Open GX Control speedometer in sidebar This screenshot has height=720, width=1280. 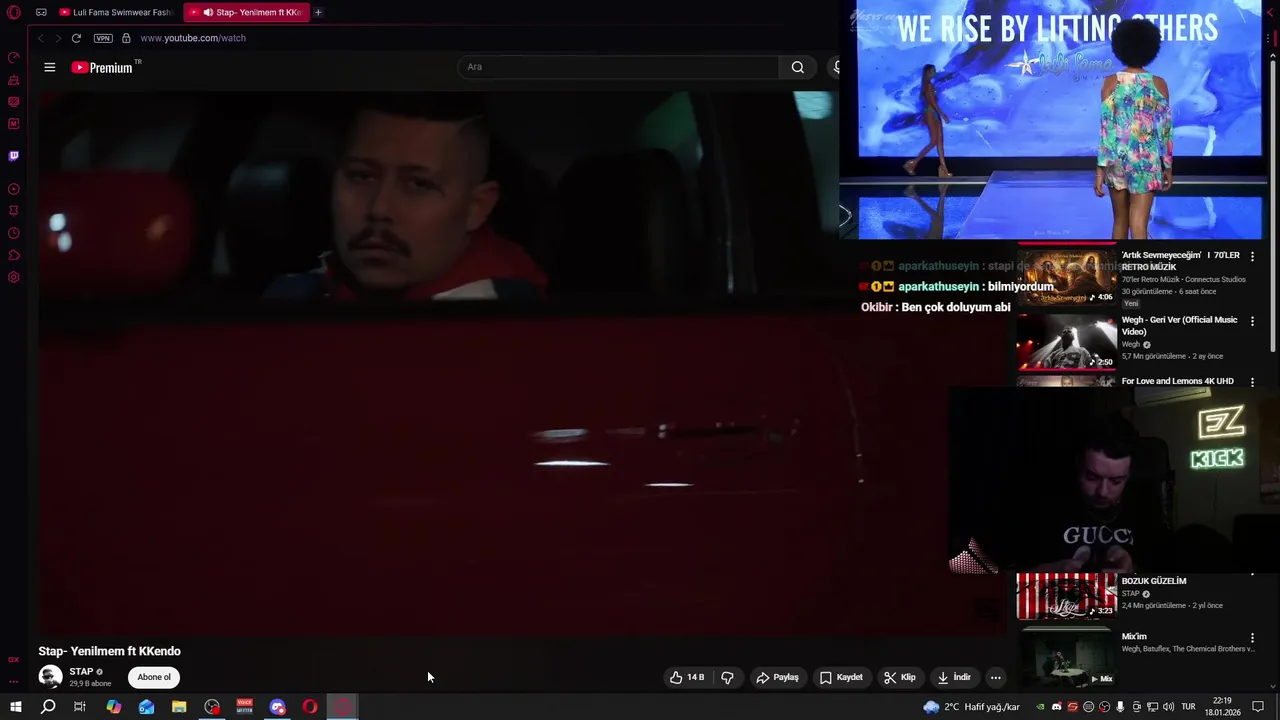coord(14,58)
